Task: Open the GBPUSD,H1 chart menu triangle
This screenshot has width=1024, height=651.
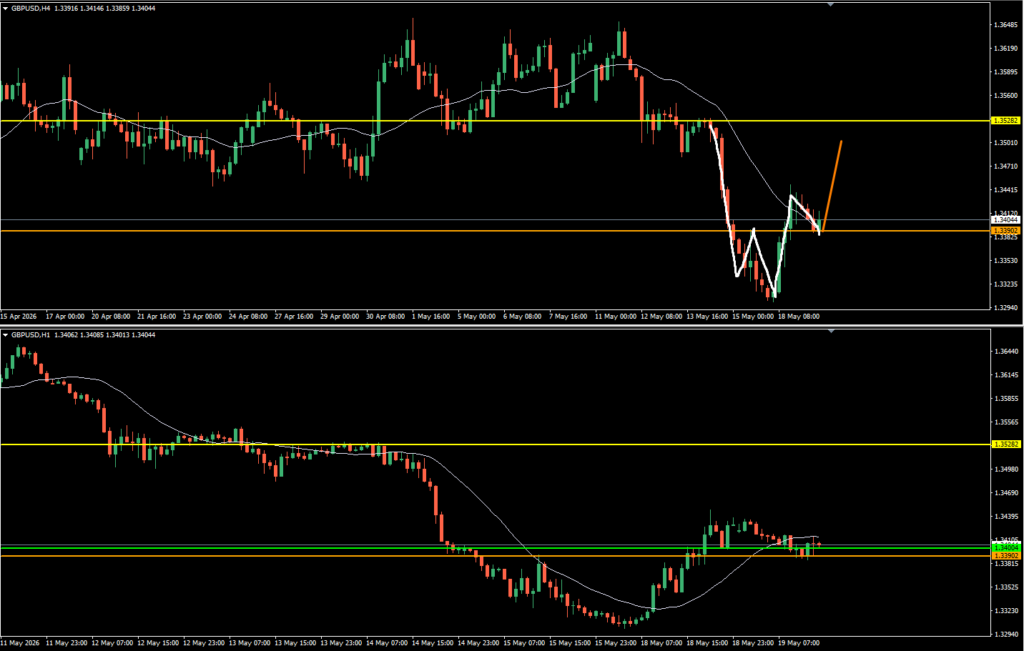Action: [5, 335]
